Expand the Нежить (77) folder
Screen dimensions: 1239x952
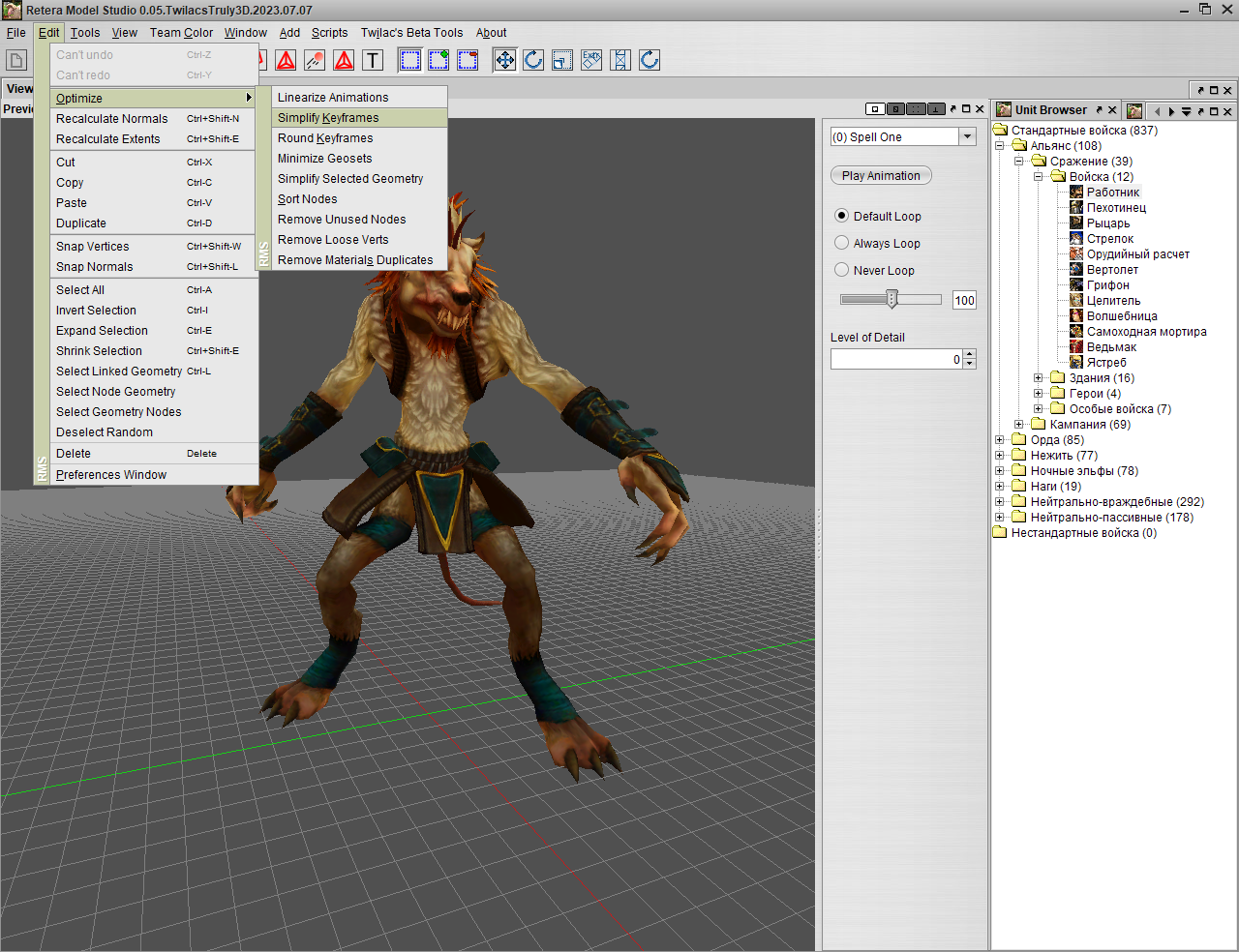[1000, 456]
